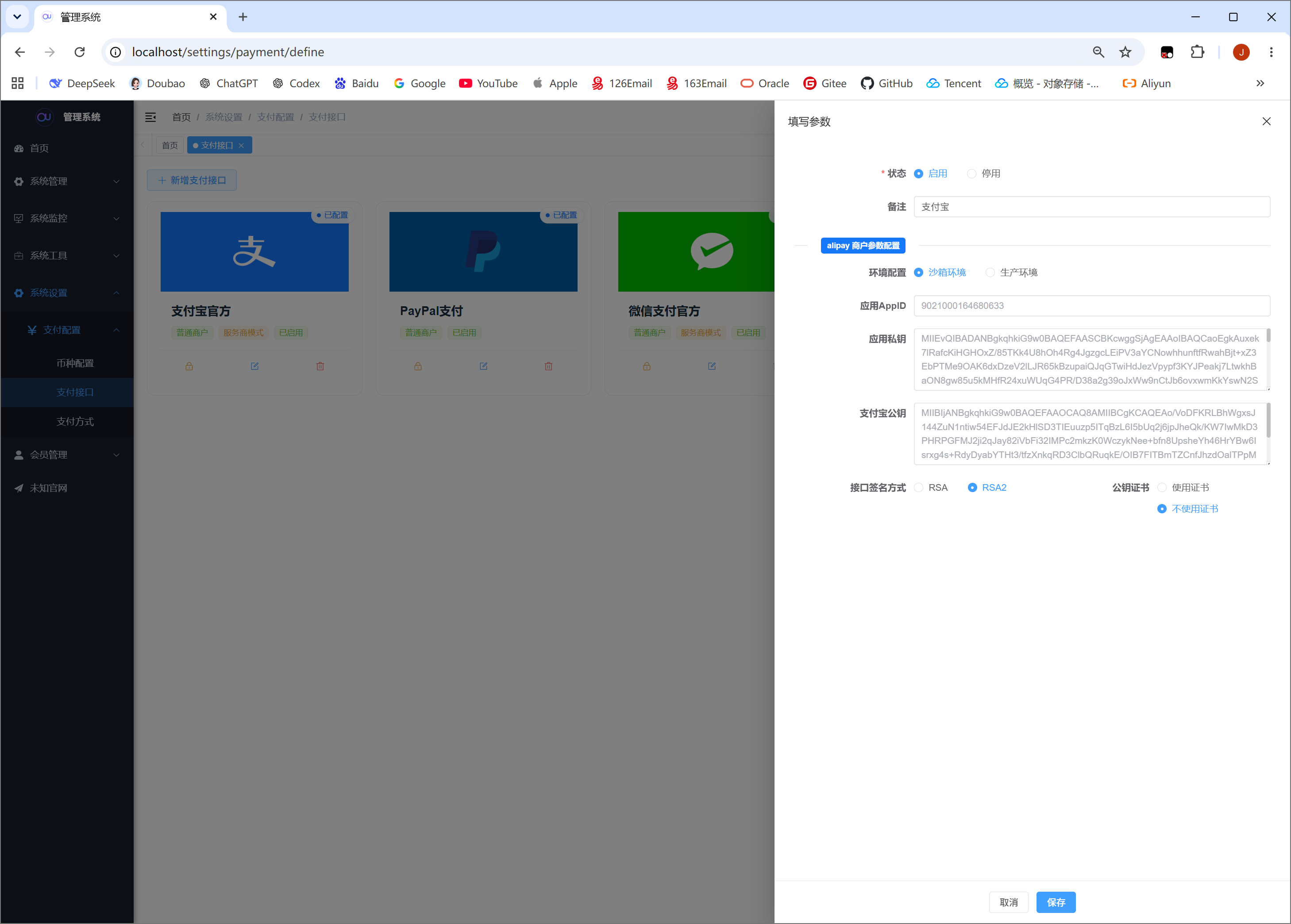Click the browser extensions puzzle icon

1197,52
